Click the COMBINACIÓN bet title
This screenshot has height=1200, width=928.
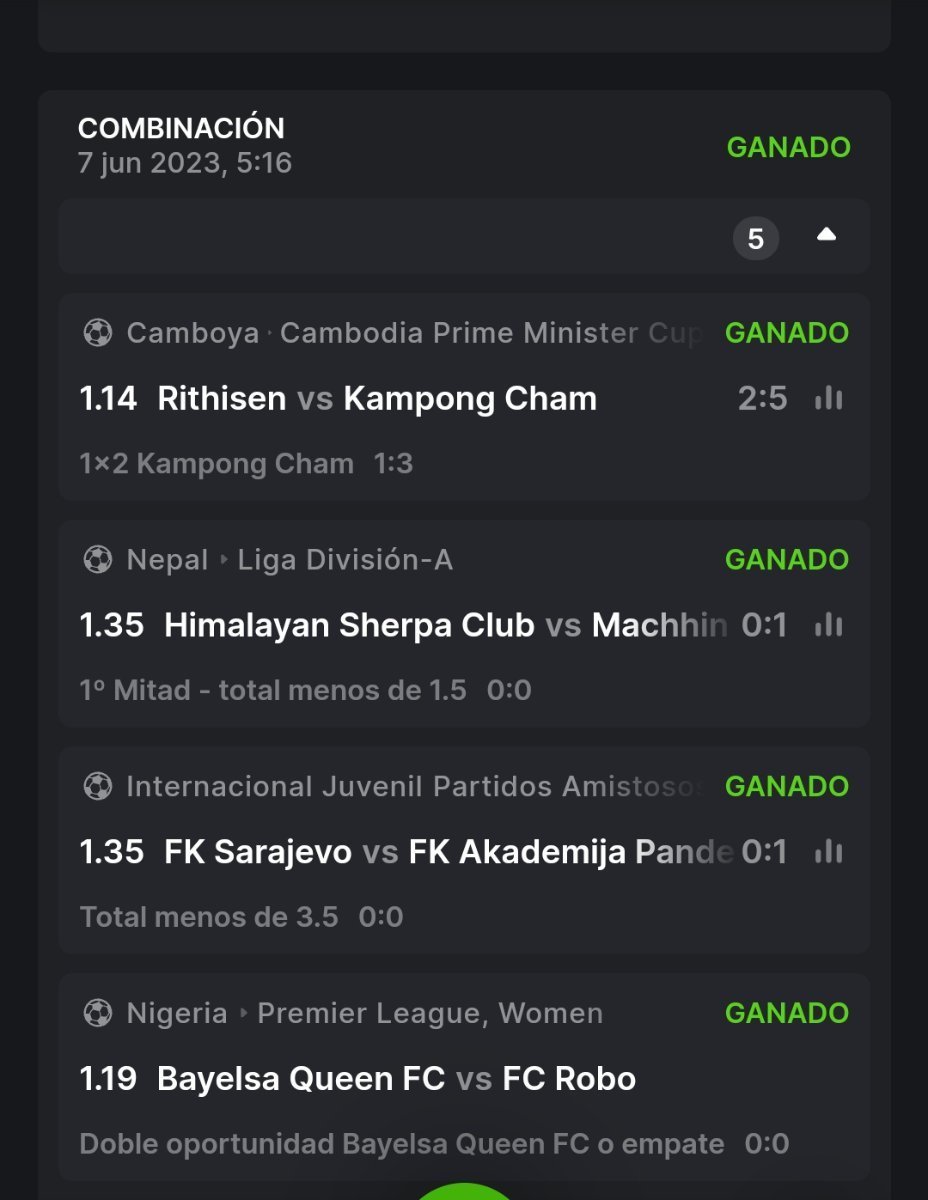(x=181, y=128)
